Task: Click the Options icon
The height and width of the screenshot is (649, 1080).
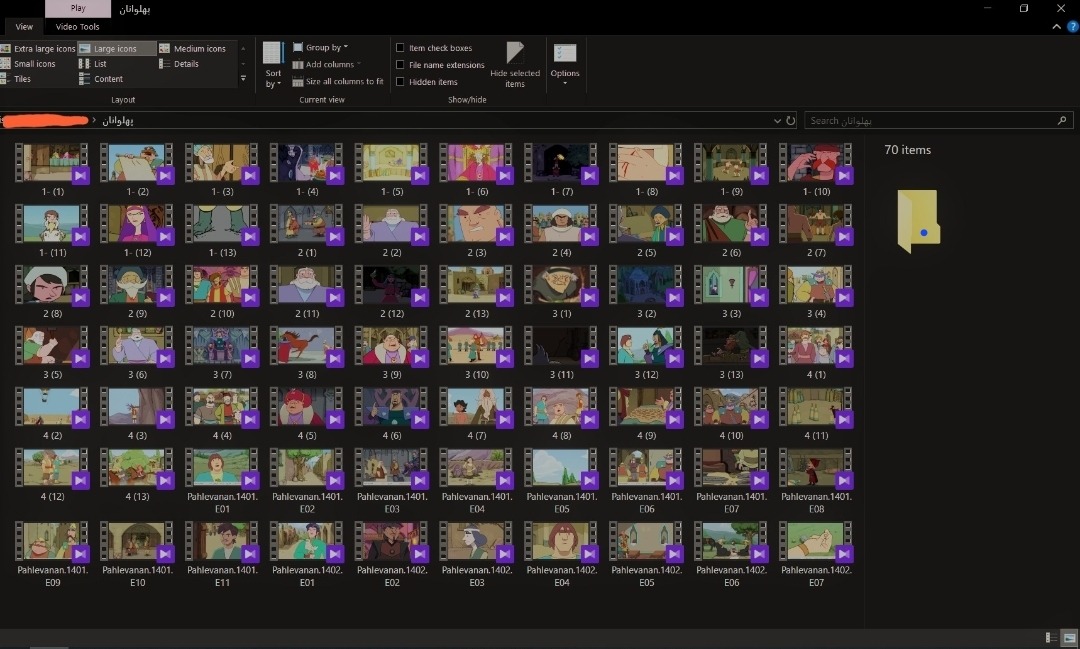Action: click(565, 54)
